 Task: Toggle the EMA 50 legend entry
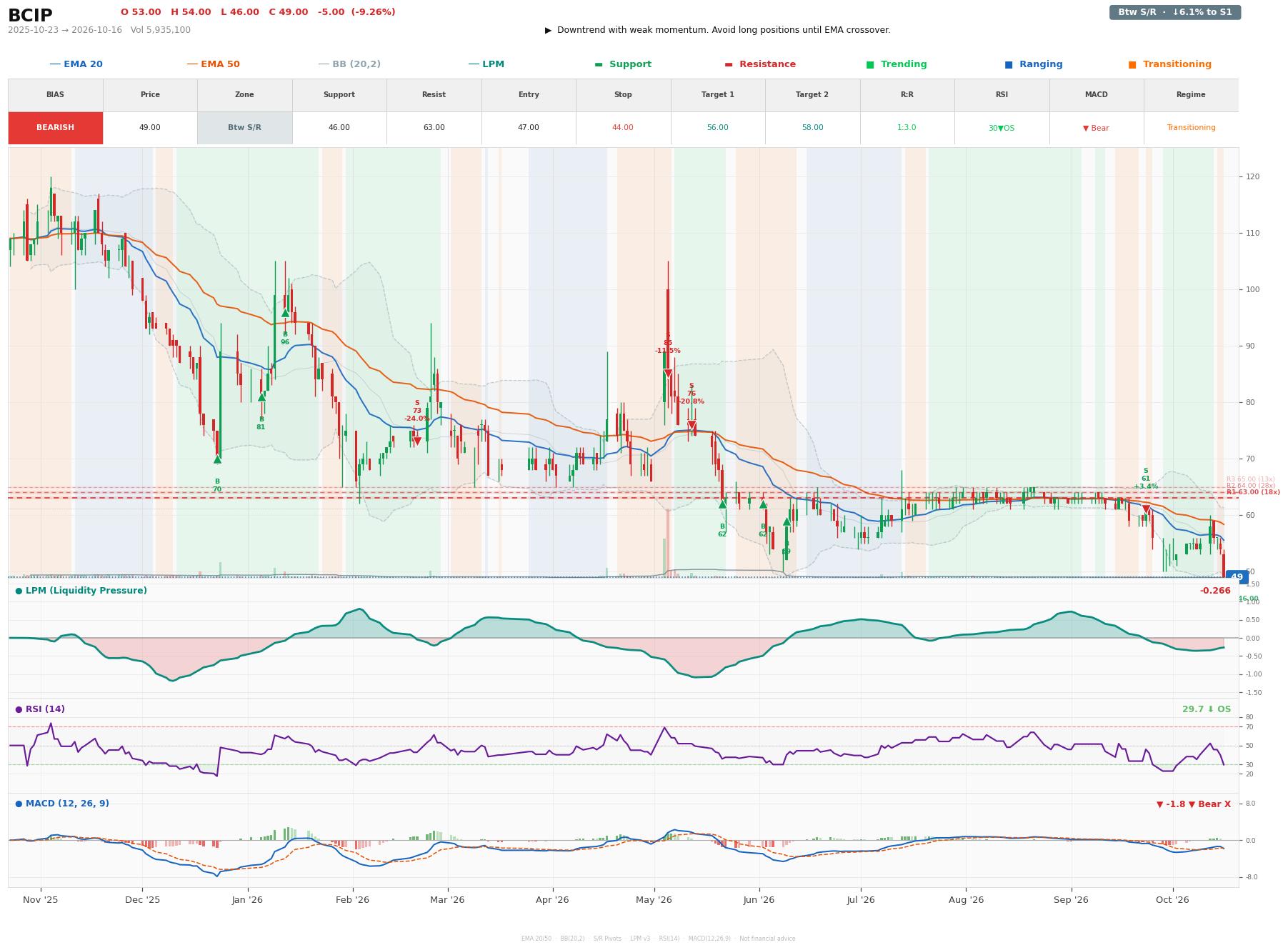tap(214, 64)
